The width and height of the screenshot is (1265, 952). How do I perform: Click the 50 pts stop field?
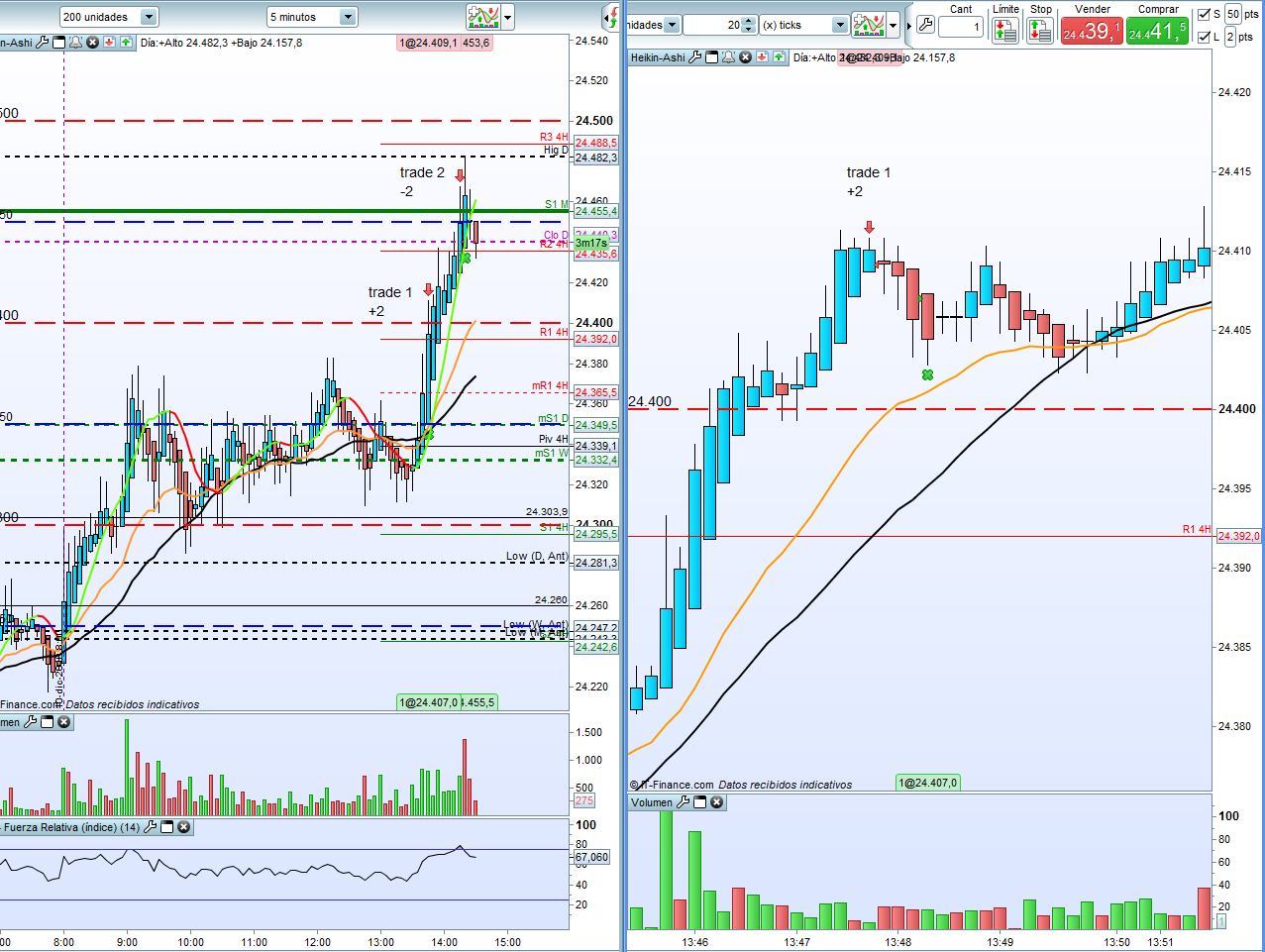(1232, 14)
